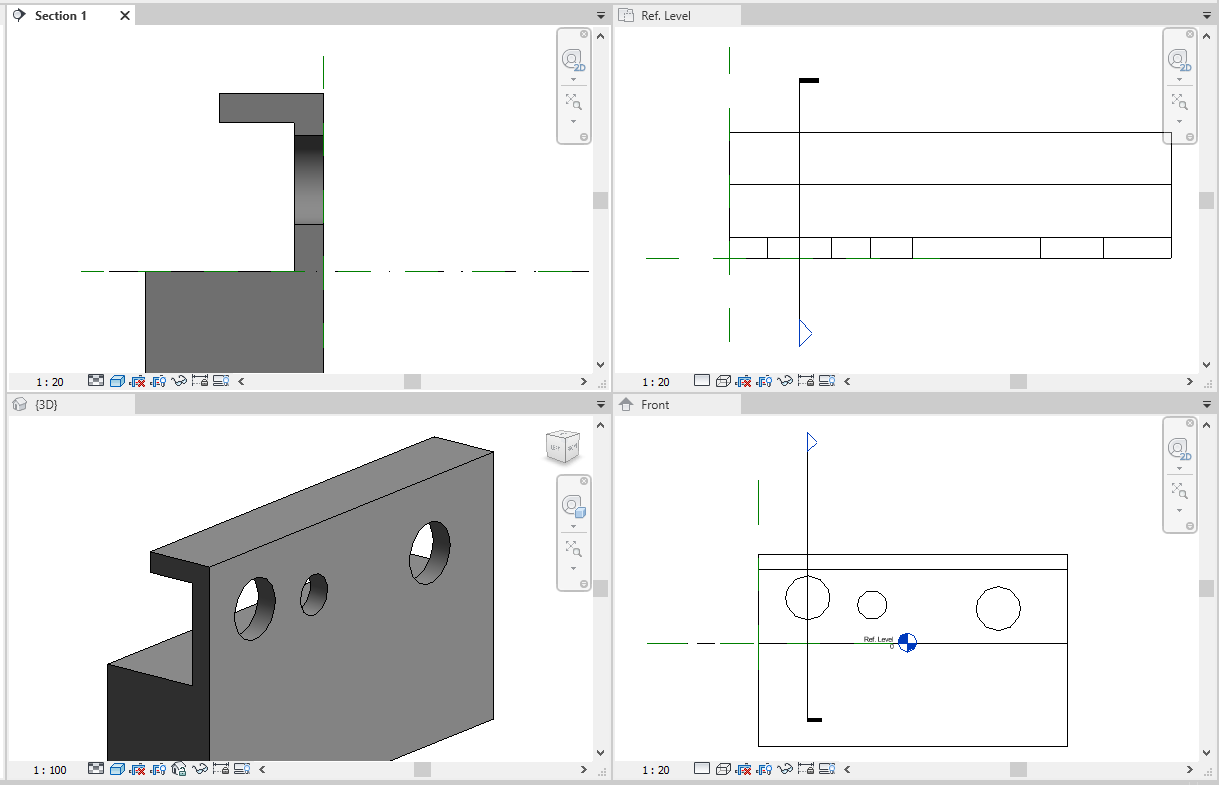Activate Temporary Hide/Isolate glasses icon in Section 1
Screen dimensions: 1219x785
point(180,381)
